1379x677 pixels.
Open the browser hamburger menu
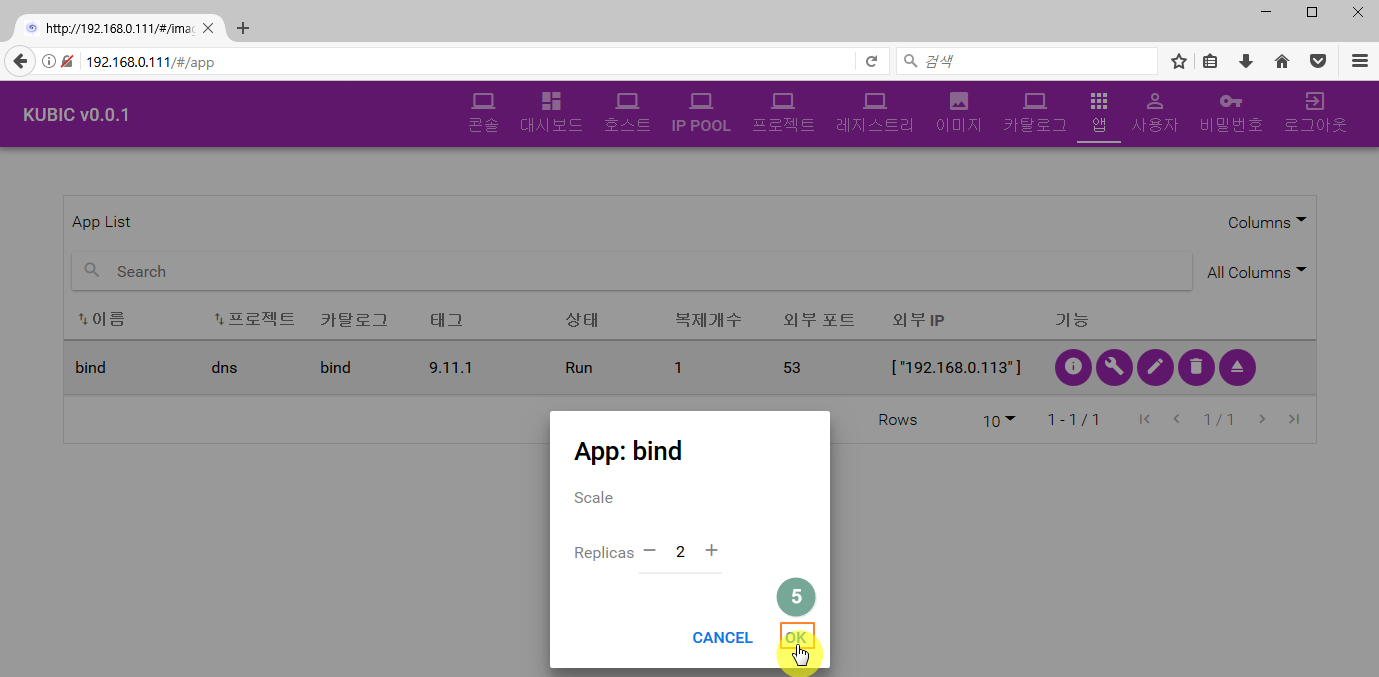coord(1360,61)
